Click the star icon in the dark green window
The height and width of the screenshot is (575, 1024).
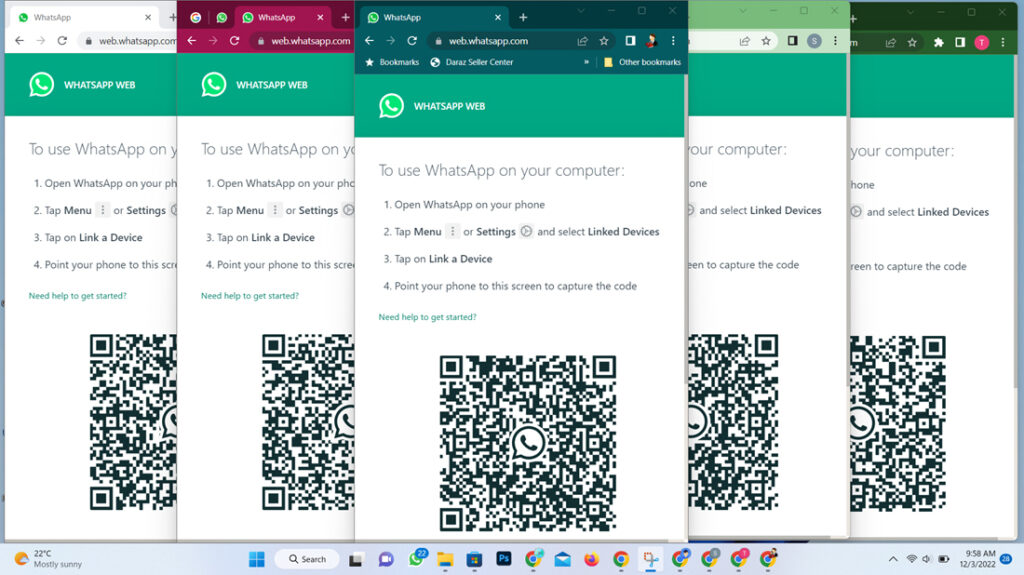912,42
